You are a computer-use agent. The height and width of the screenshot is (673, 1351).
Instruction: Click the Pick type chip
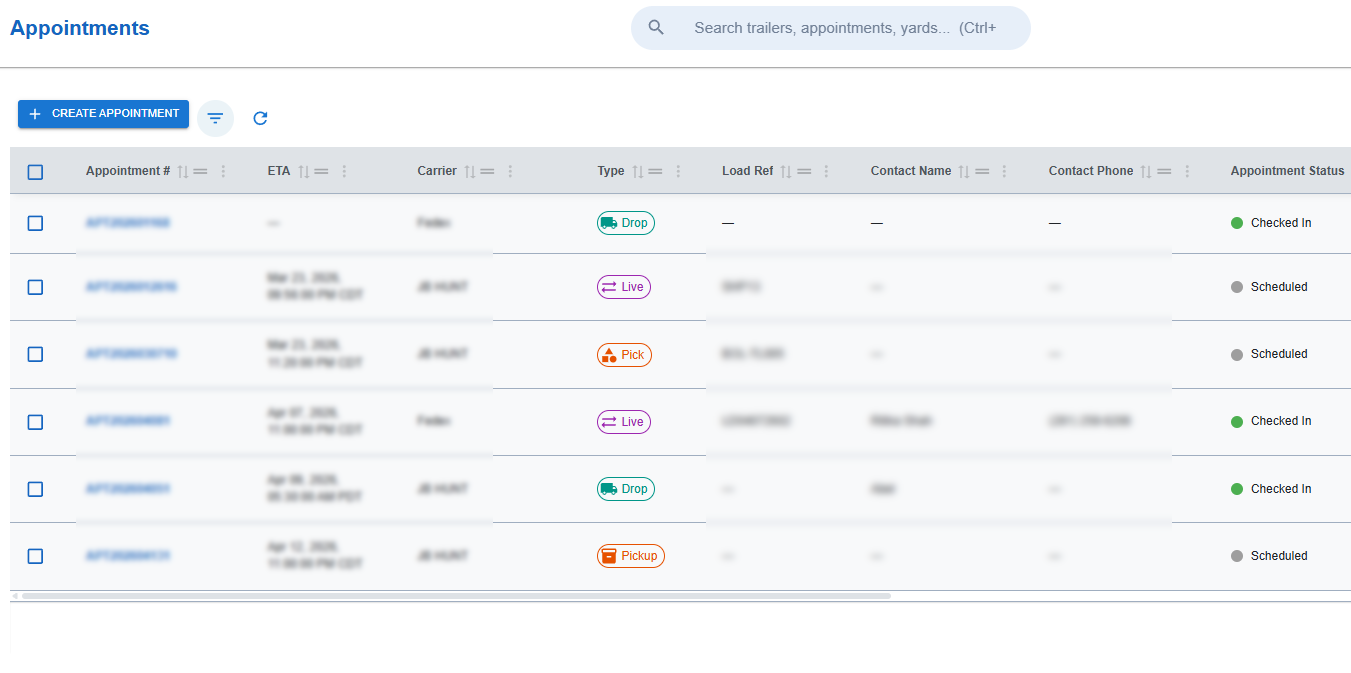click(x=624, y=355)
